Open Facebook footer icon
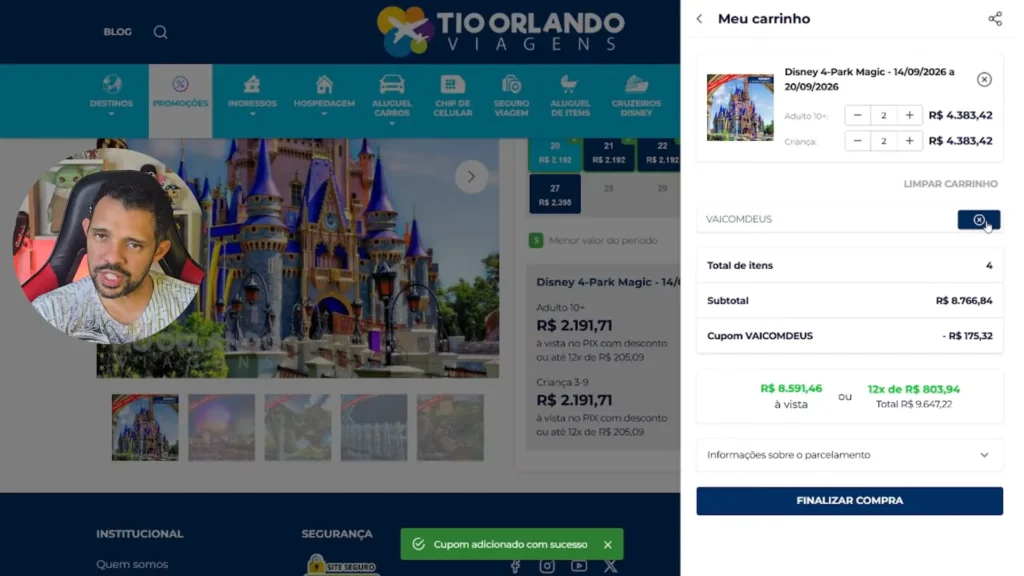The image size is (1024, 576). point(515,566)
